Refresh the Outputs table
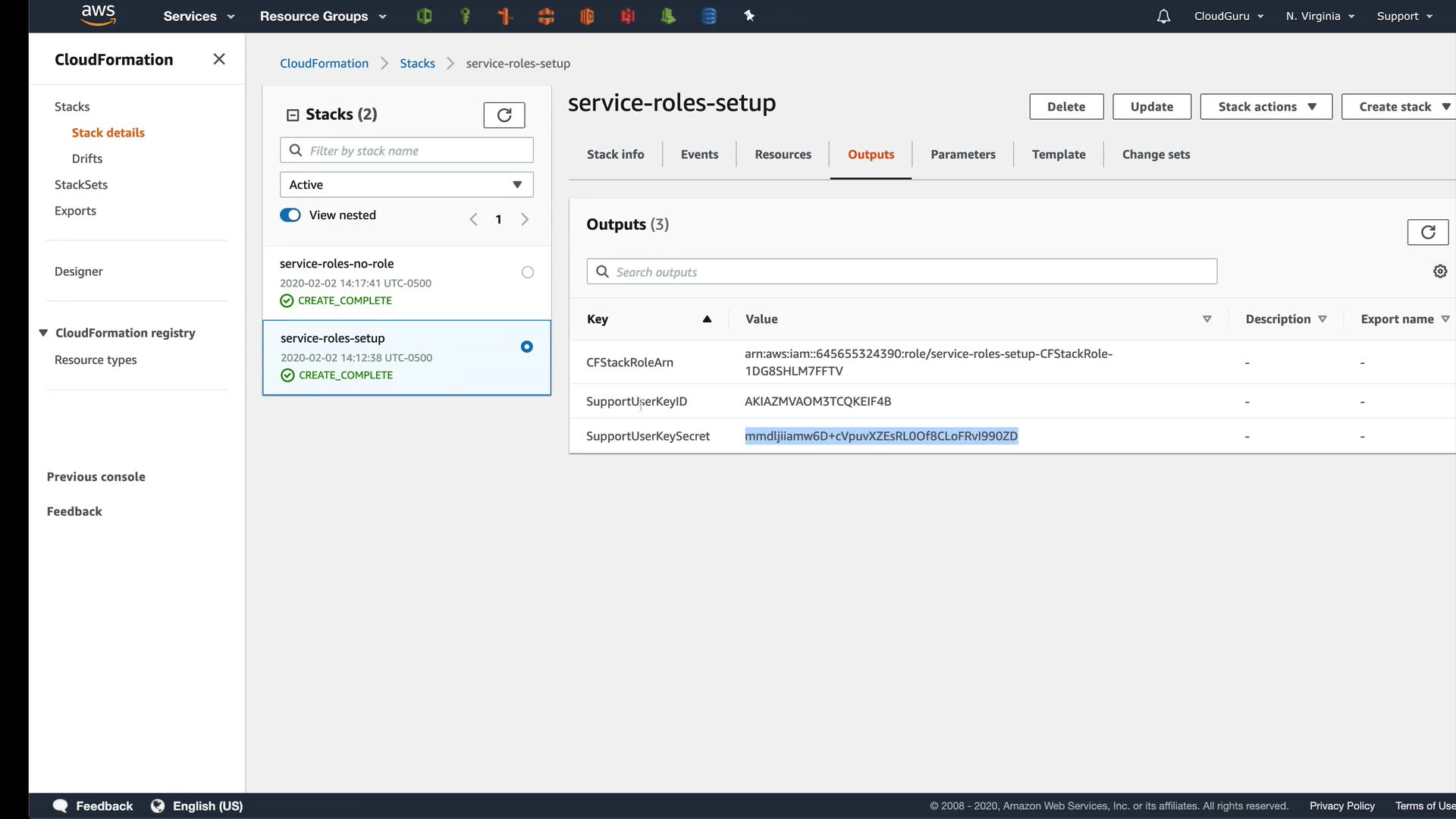This screenshot has width=1456, height=819. coord(1427,232)
